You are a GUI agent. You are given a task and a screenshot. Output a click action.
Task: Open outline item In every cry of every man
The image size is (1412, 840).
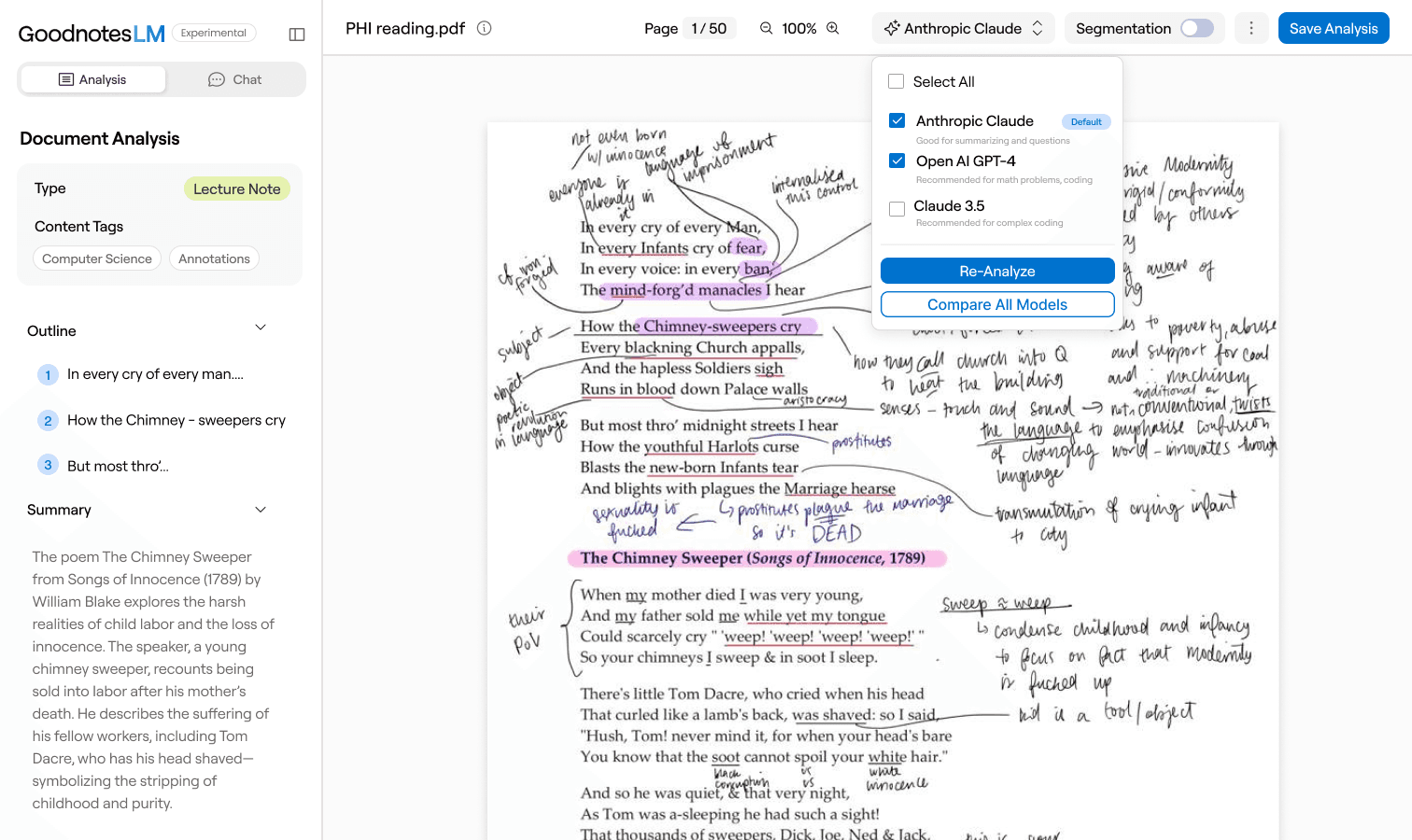point(155,374)
